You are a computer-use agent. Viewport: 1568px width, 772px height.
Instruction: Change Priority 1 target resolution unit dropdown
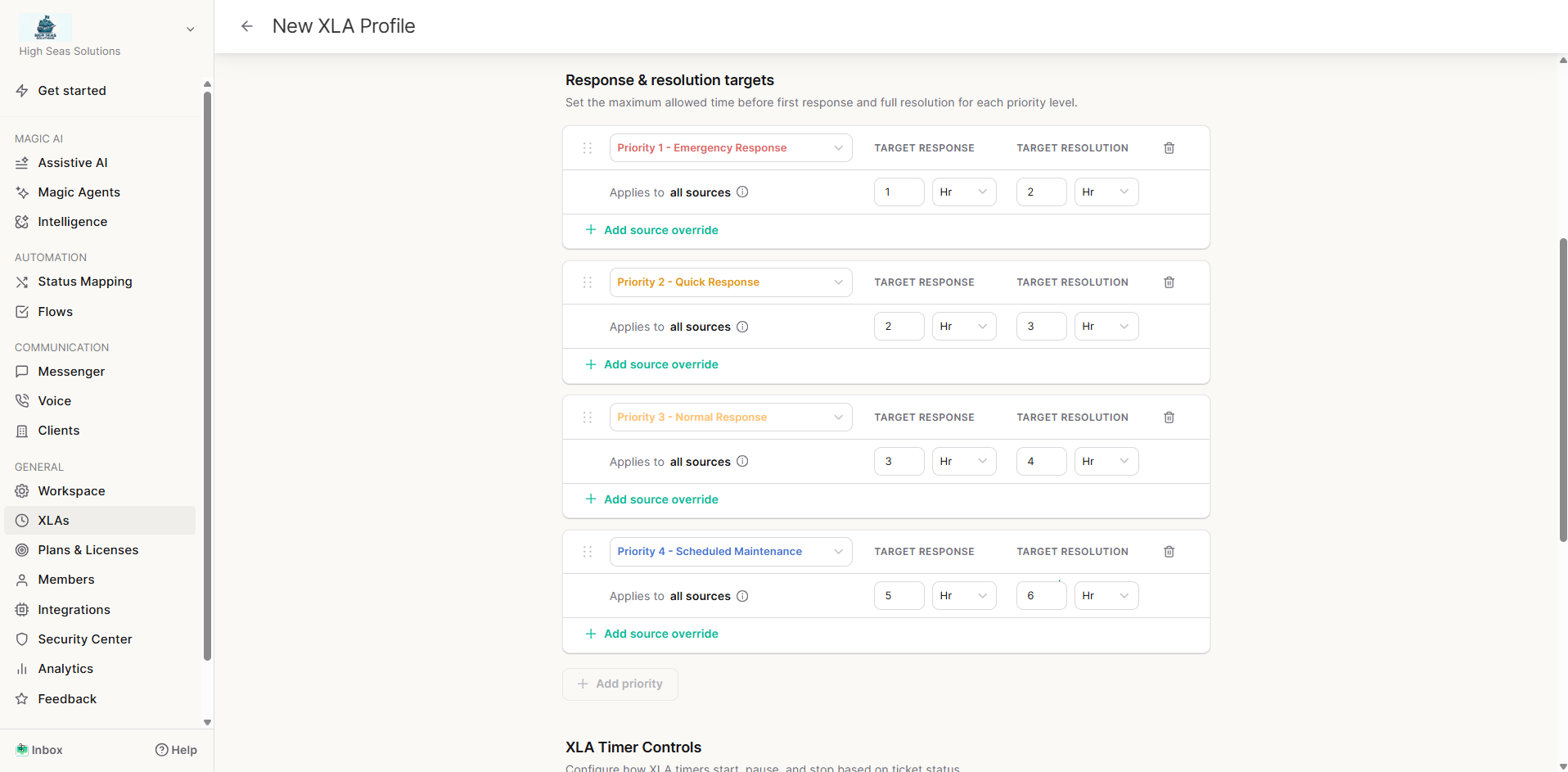click(1106, 192)
